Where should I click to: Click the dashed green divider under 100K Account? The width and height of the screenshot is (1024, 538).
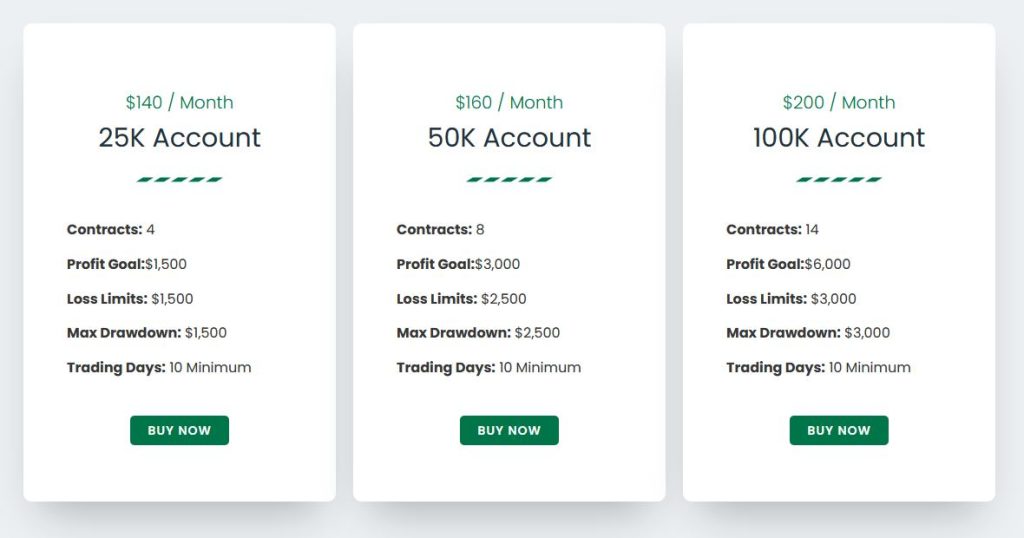point(839,180)
